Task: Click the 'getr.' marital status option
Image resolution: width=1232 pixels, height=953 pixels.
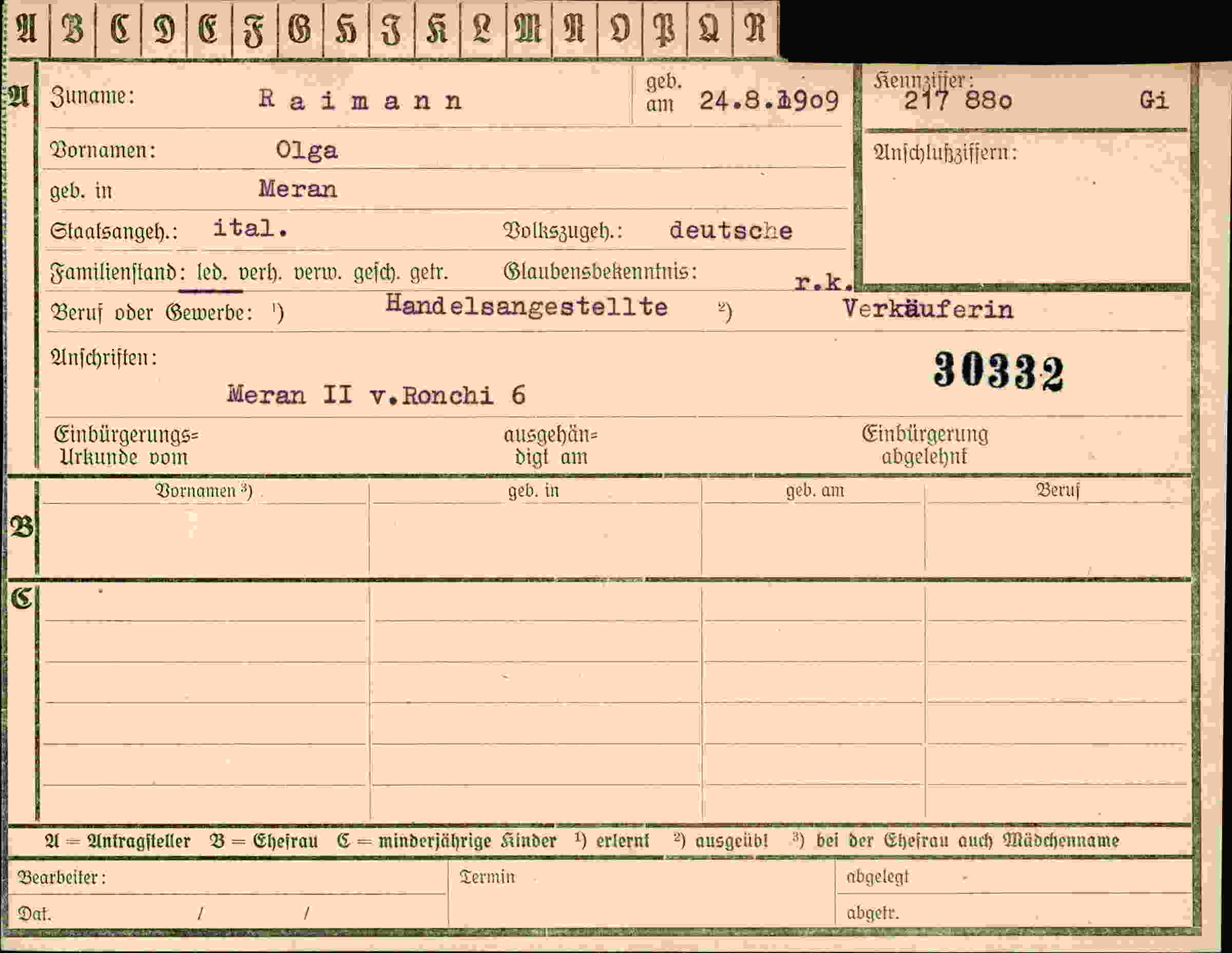Action: (x=429, y=274)
